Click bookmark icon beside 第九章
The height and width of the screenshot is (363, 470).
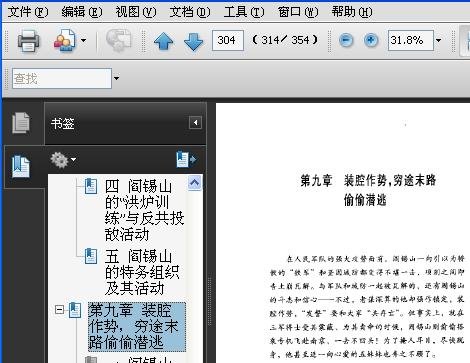click(x=75, y=310)
